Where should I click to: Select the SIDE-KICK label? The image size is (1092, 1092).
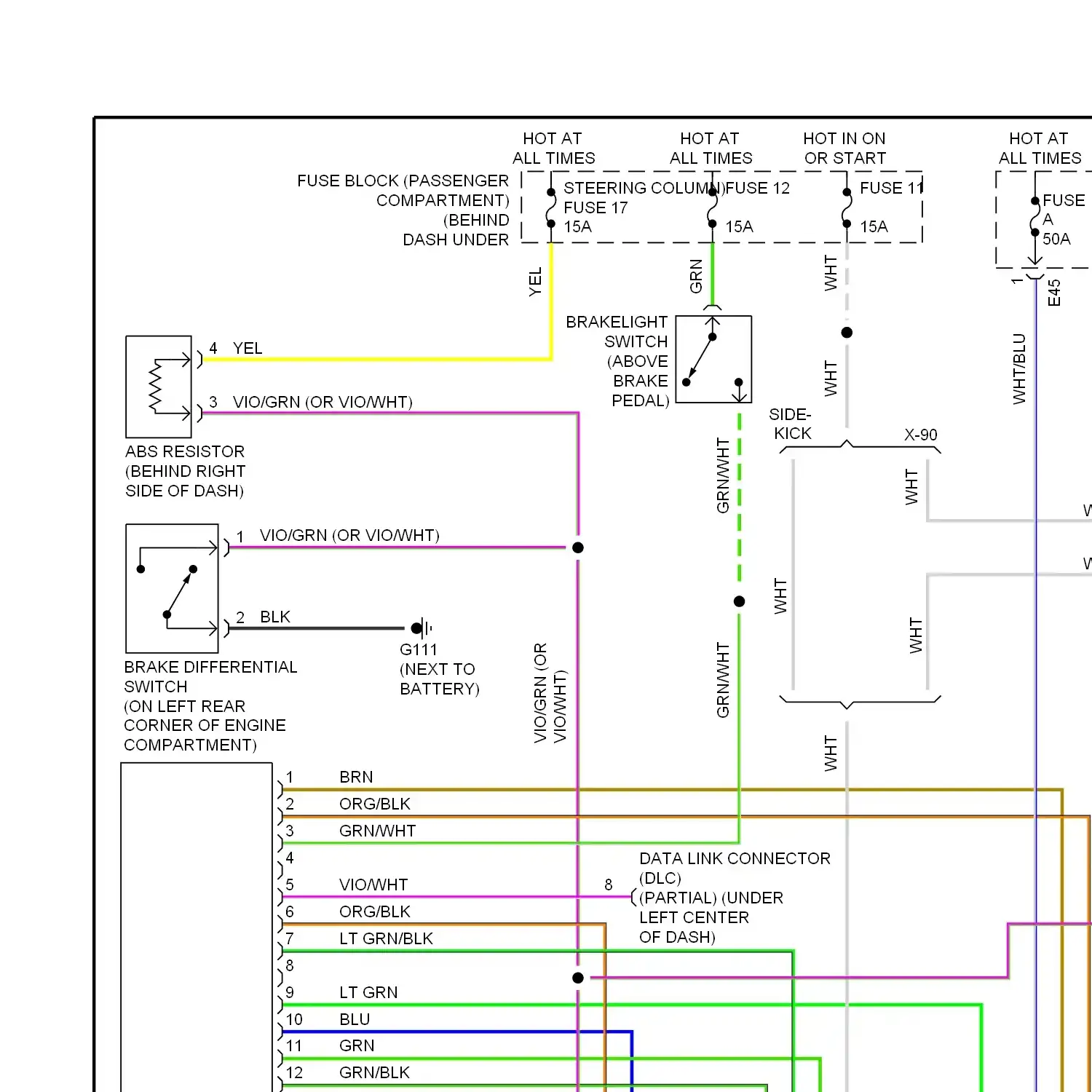791,424
